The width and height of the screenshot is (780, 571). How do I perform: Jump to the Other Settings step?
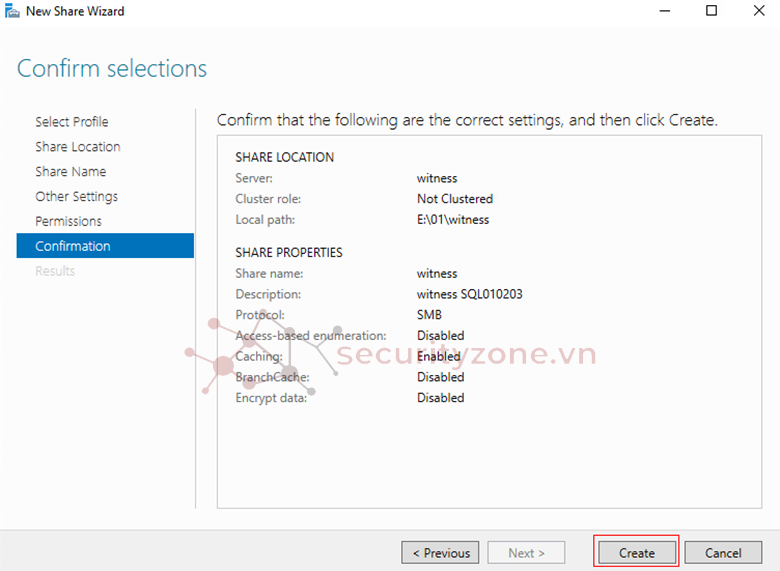(x=77, y=197)
